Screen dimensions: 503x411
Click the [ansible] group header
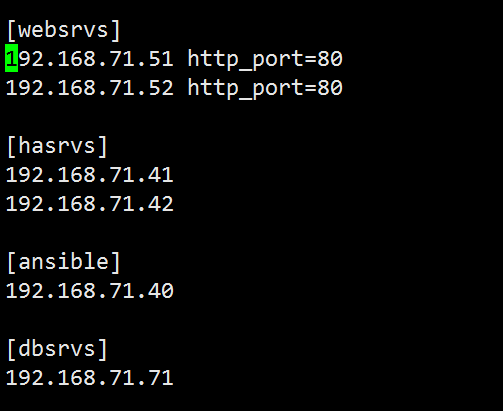[x=63, y=262]
